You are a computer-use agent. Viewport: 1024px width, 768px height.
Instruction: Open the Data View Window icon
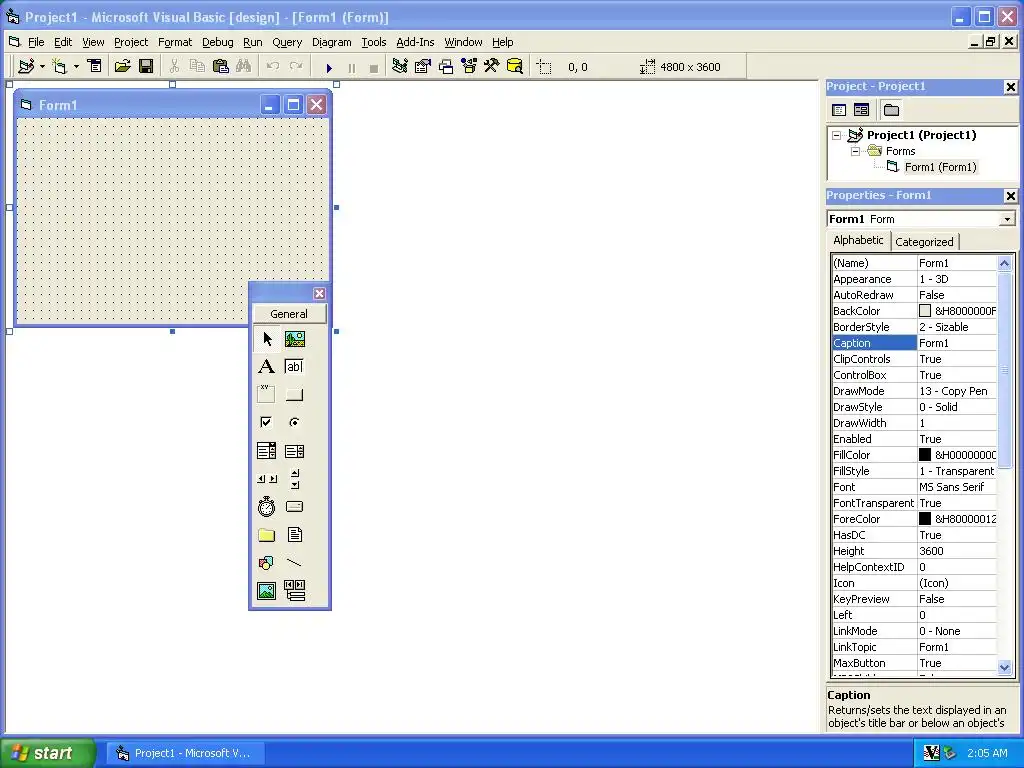[x=515, y=66]
